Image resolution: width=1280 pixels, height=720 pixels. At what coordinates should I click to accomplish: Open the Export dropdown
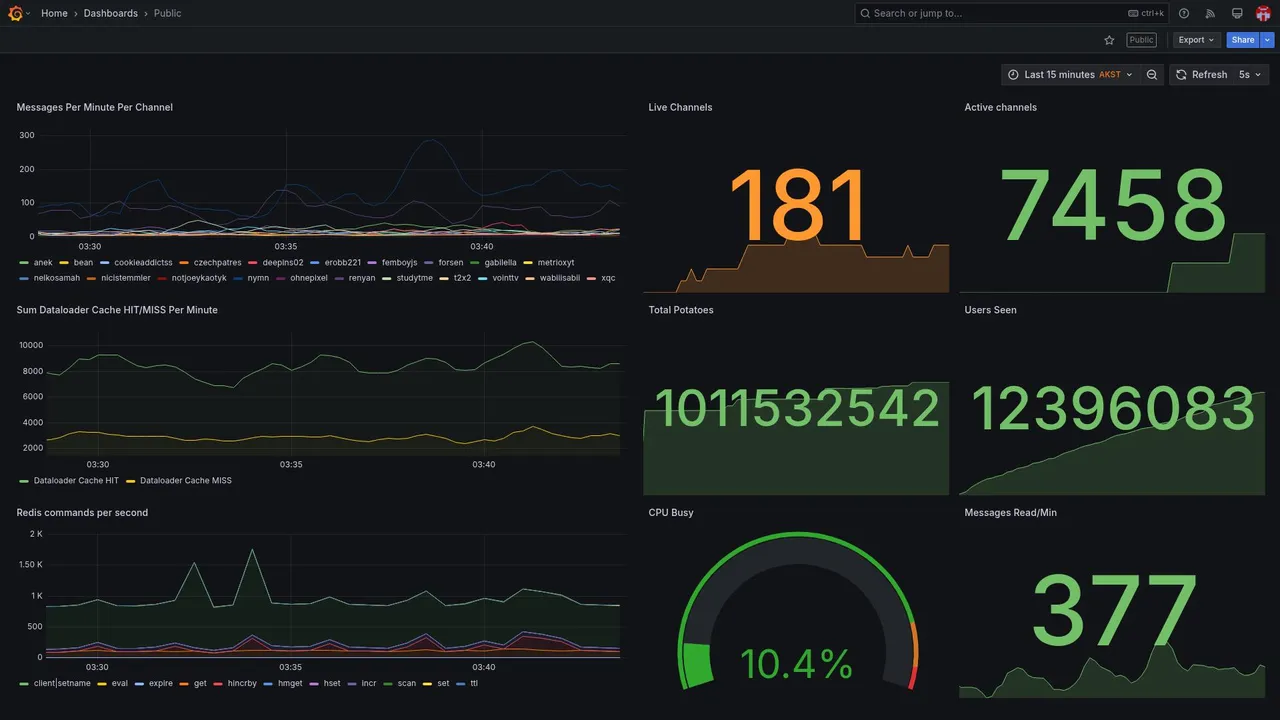(x=1196, y=40)
